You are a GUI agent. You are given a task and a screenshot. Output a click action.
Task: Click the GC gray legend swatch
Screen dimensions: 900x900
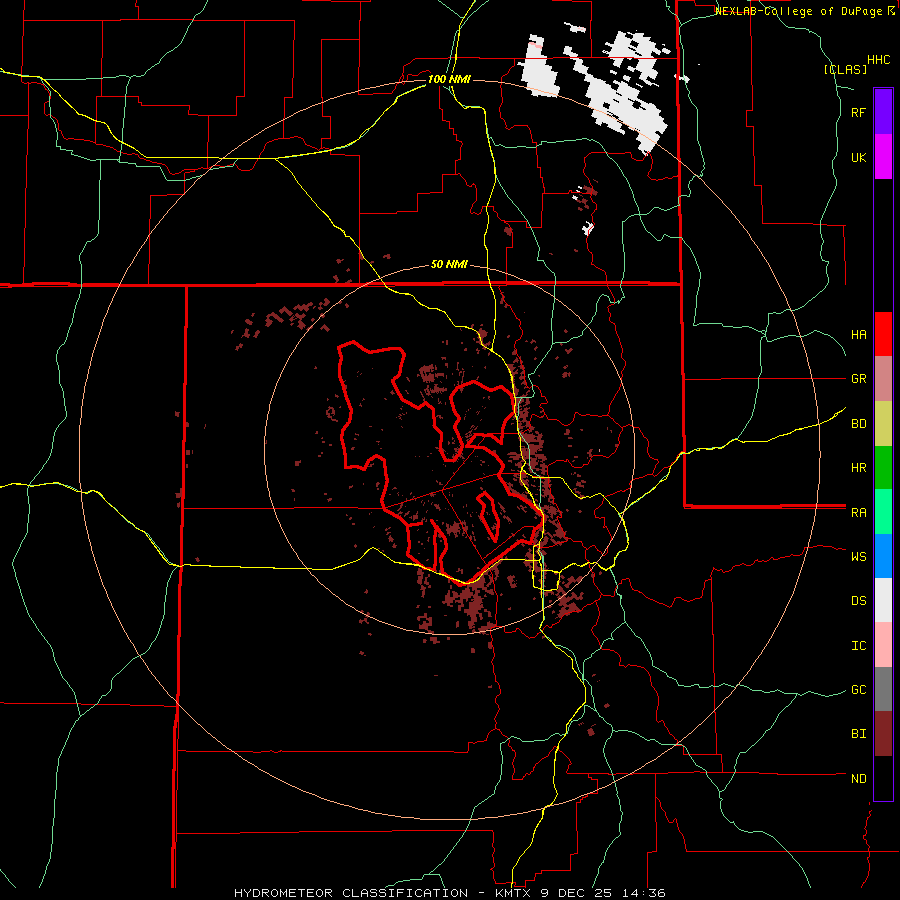click(x=883, y=689)
